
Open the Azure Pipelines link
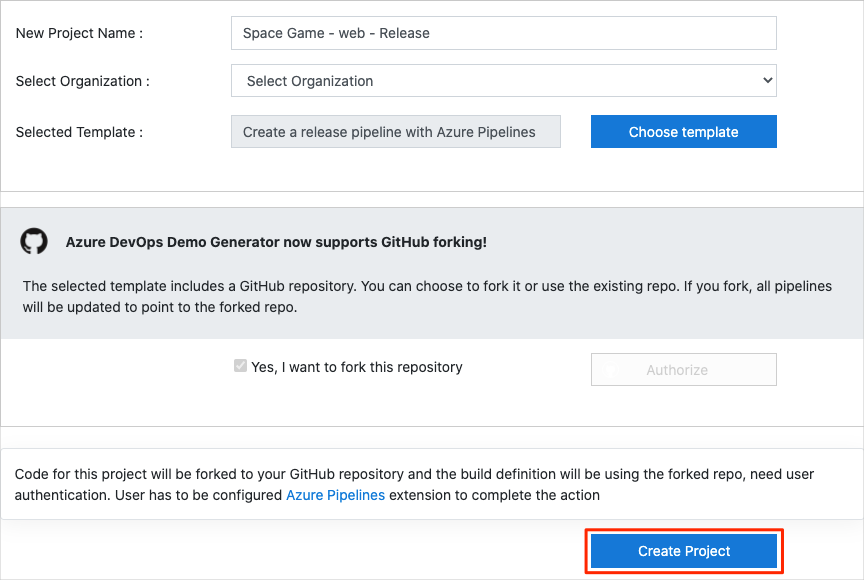tap(335, 495)
